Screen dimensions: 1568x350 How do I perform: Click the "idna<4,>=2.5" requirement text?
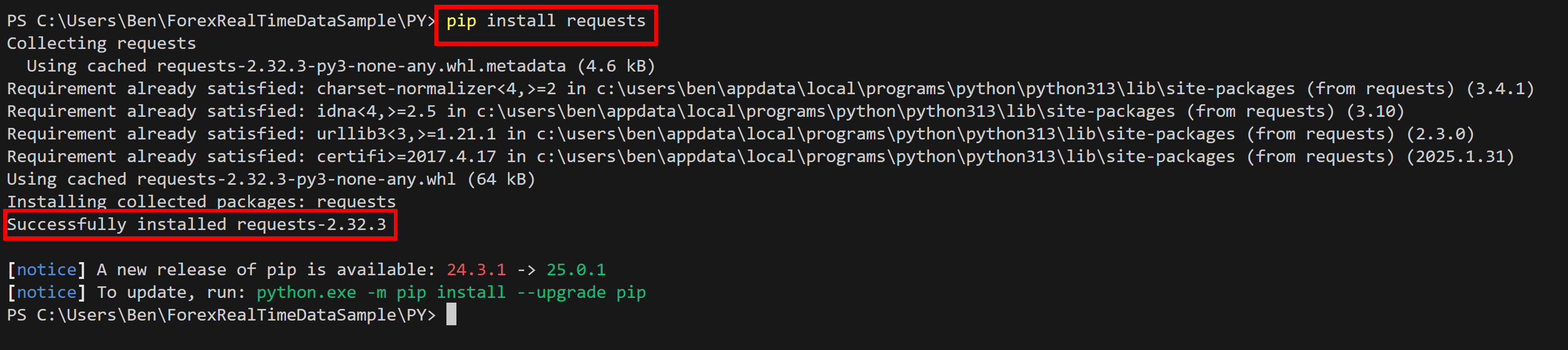point(376,112)
